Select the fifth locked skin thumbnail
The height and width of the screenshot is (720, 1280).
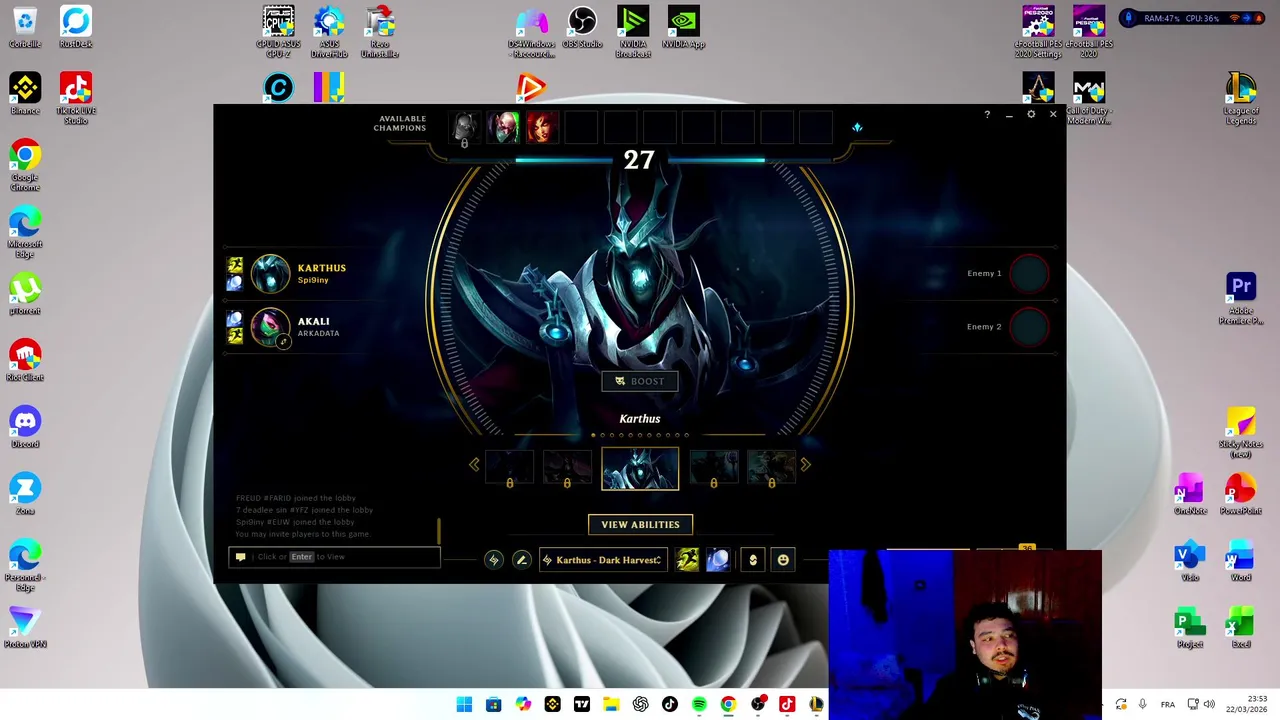(x=771, y=468)
